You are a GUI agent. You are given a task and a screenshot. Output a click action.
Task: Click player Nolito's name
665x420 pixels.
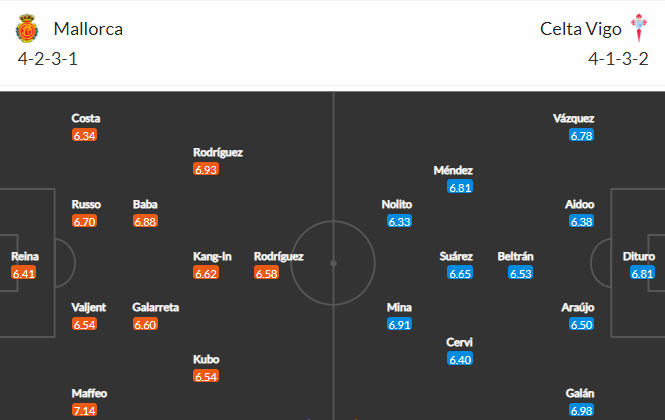tap(397, 204)
